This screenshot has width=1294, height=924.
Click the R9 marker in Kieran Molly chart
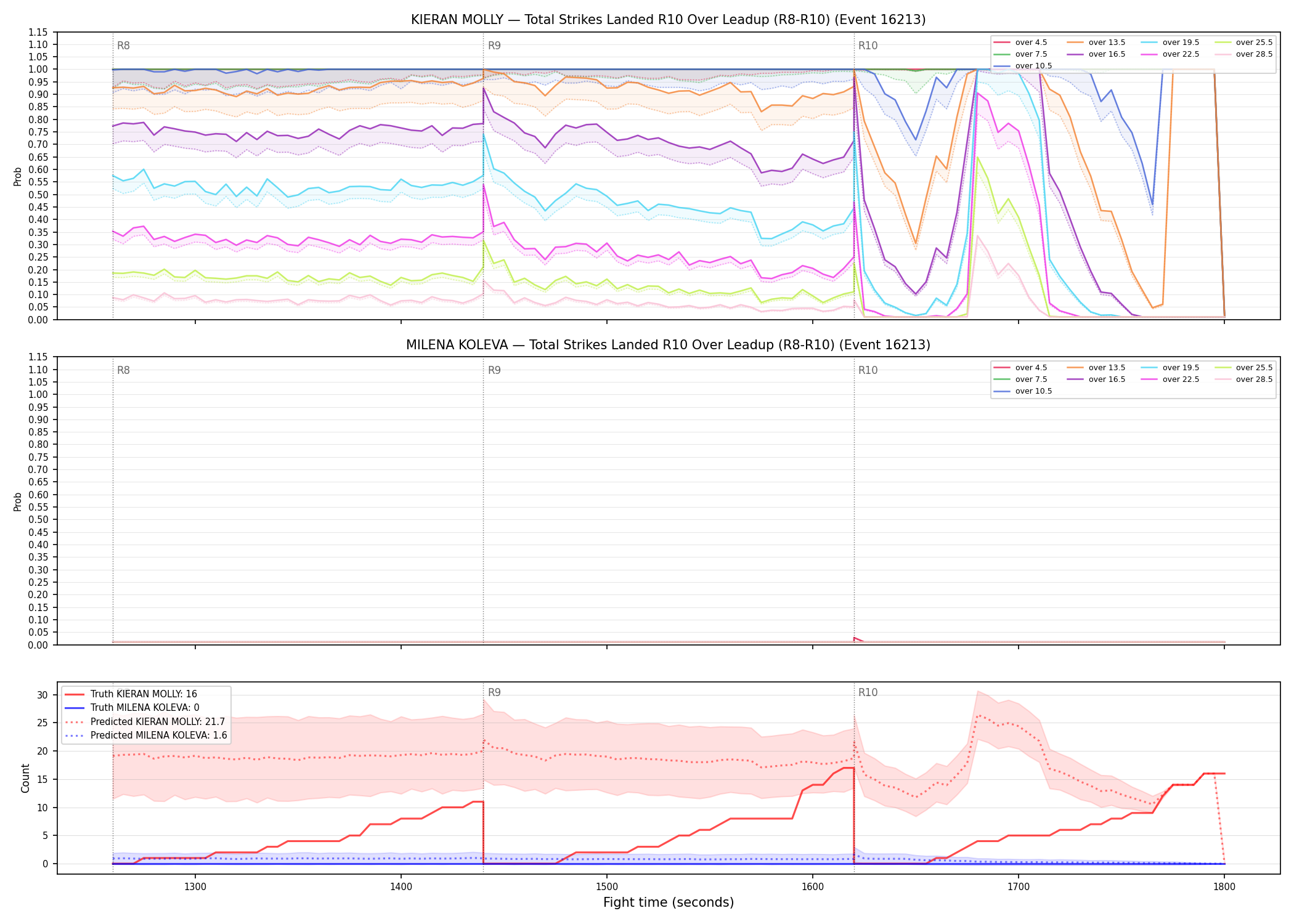pos(494,46)
